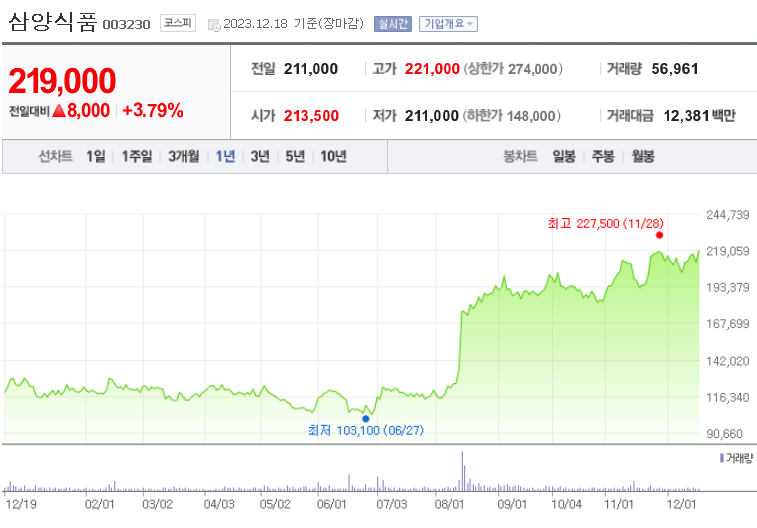The width and height of the screenshot is (757, 528).
Task: Switch to 주봉 candle chart
Action: pyautogui.click(x=603, y=156)
